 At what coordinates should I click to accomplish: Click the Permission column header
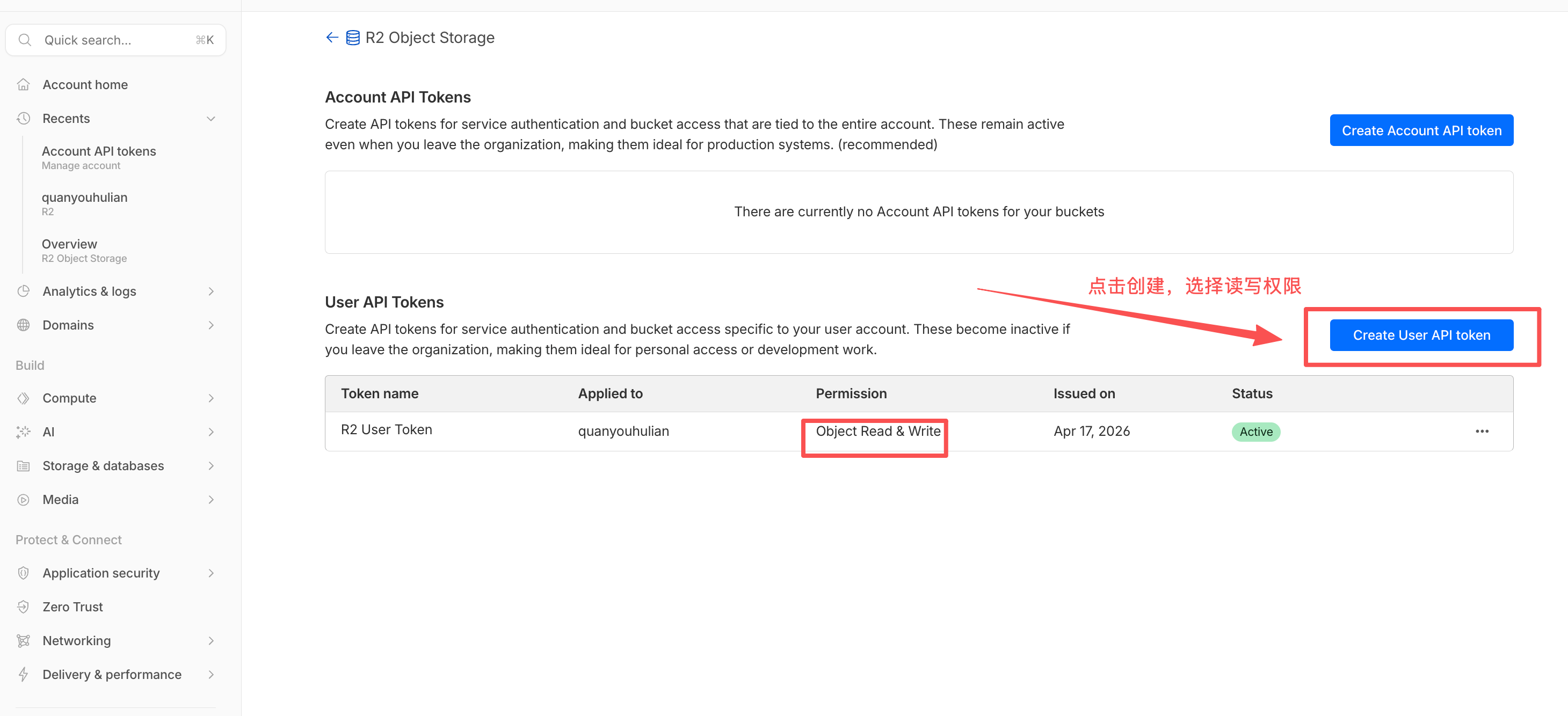(x=851, y=393)
